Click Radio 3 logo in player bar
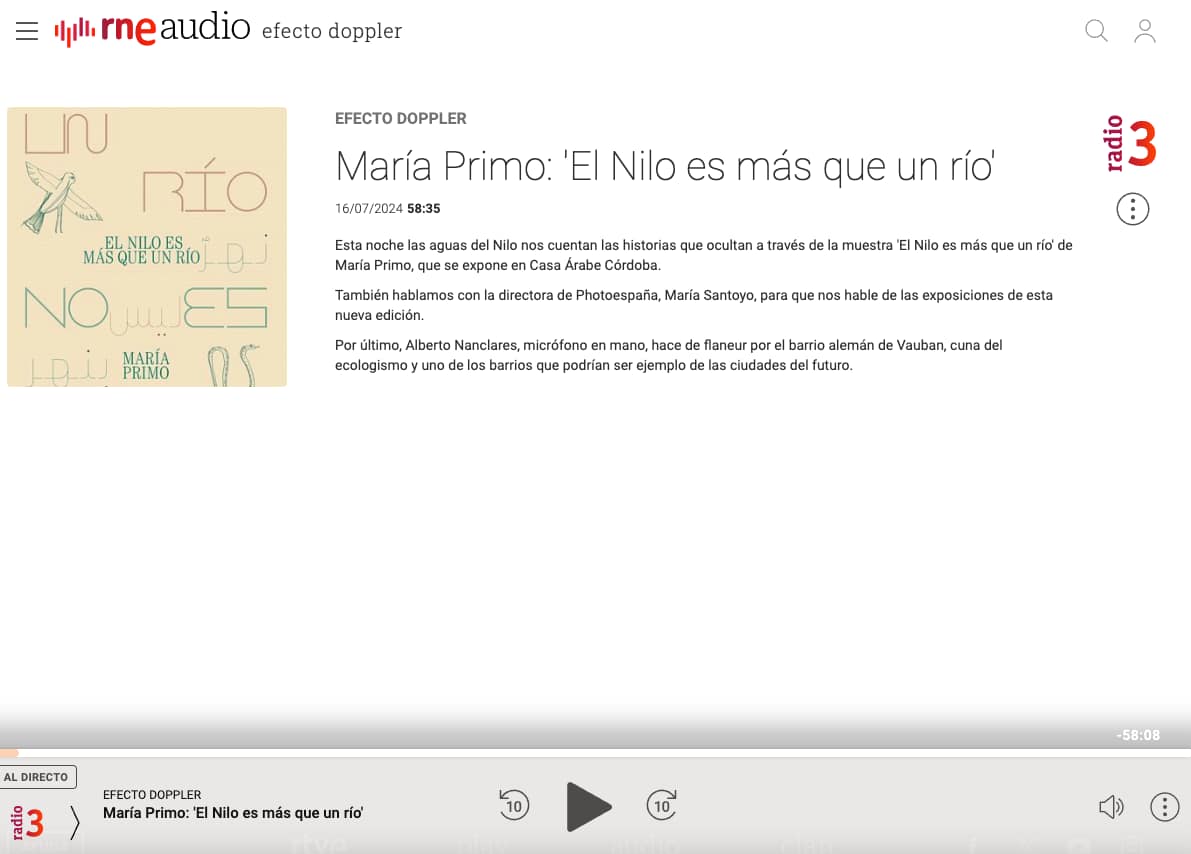Screen dimensions: 1191x854 click(x=28, y=823)
